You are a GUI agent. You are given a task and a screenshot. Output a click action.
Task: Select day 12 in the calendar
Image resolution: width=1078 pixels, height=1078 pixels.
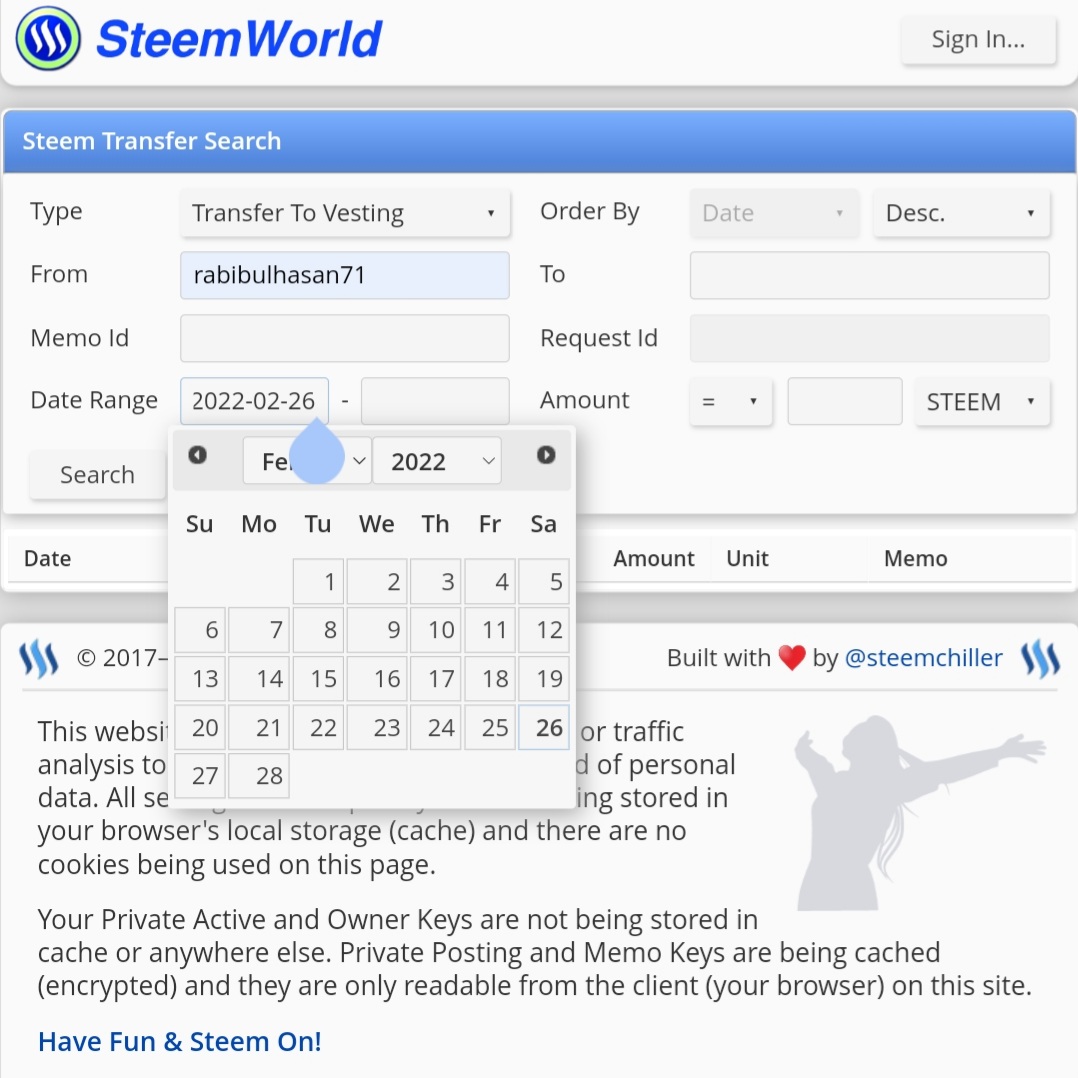[x=544, y=630]
